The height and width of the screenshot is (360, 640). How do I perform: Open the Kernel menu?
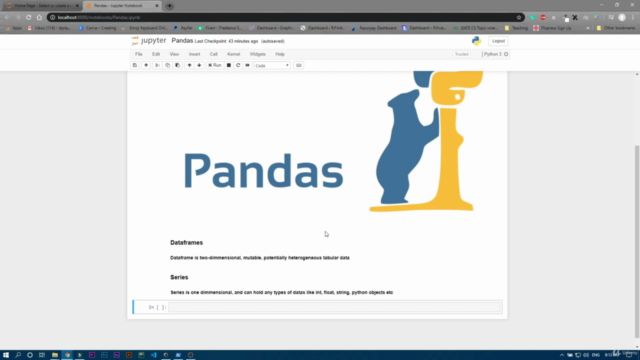click(233, 54)
